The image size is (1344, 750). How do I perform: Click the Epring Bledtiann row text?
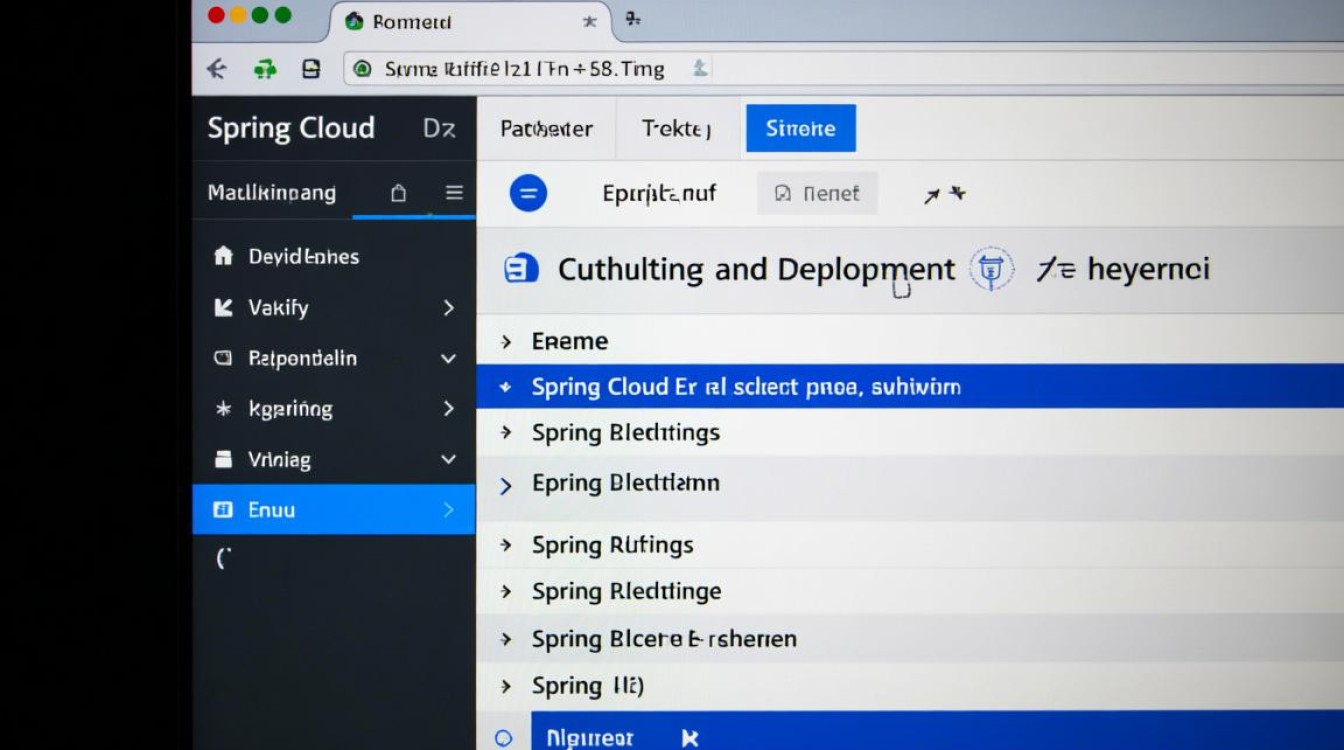pos(626,483)
